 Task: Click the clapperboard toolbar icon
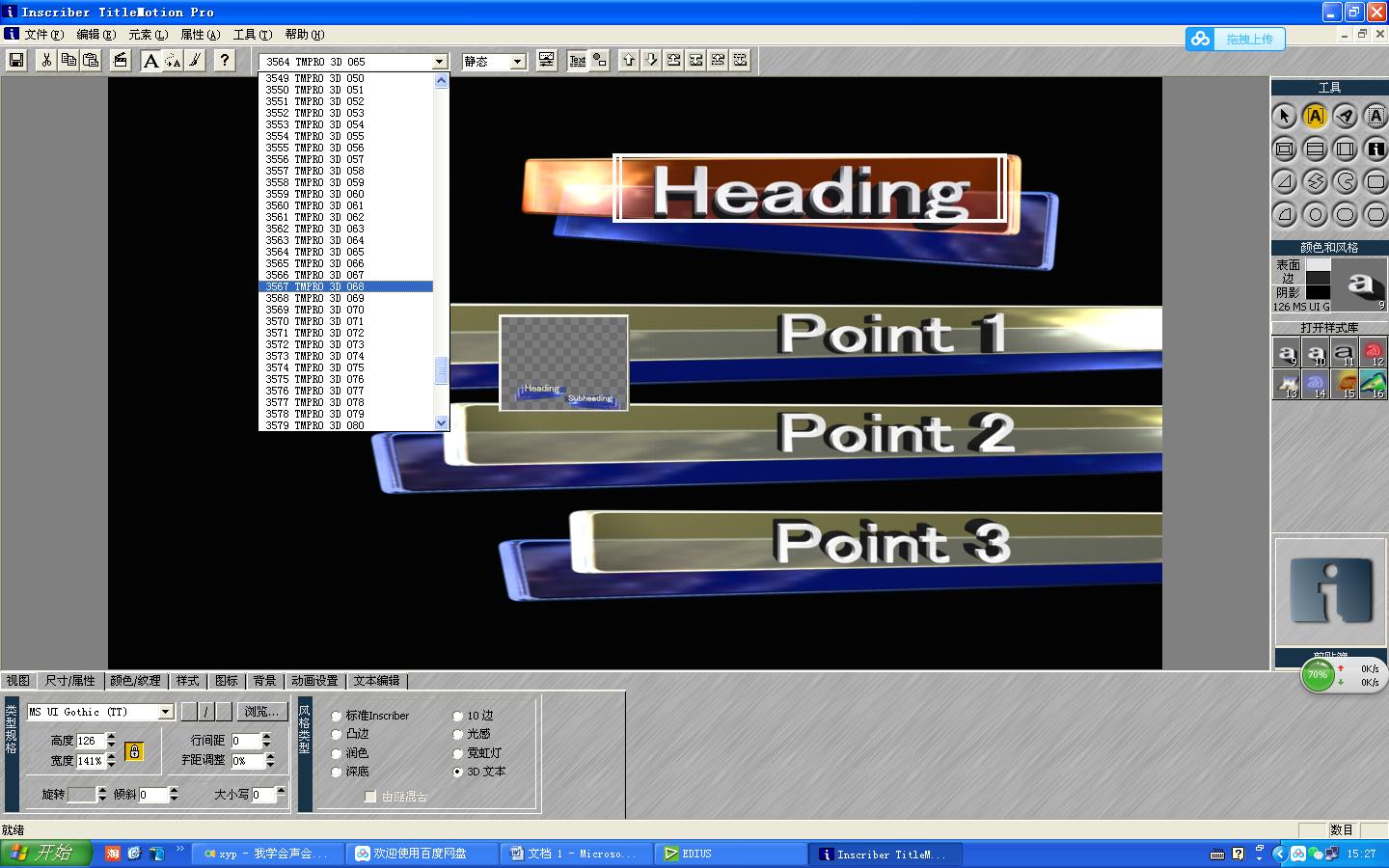tap(121, 61)
